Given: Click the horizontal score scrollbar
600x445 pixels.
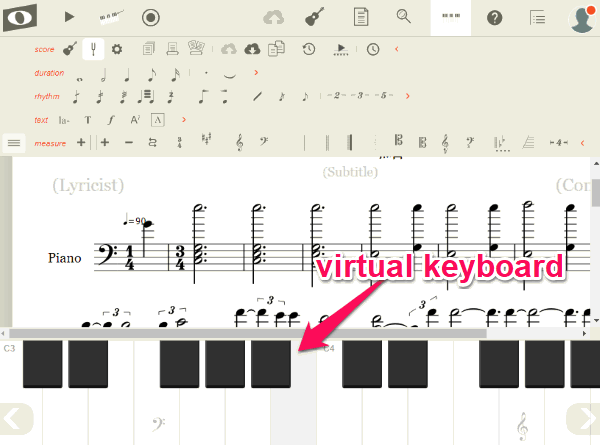Looking at the screenshot, I should click(248, 333).
